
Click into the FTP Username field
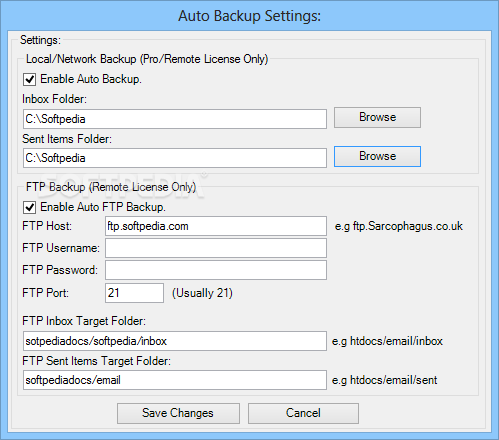[x=216, y=248]
